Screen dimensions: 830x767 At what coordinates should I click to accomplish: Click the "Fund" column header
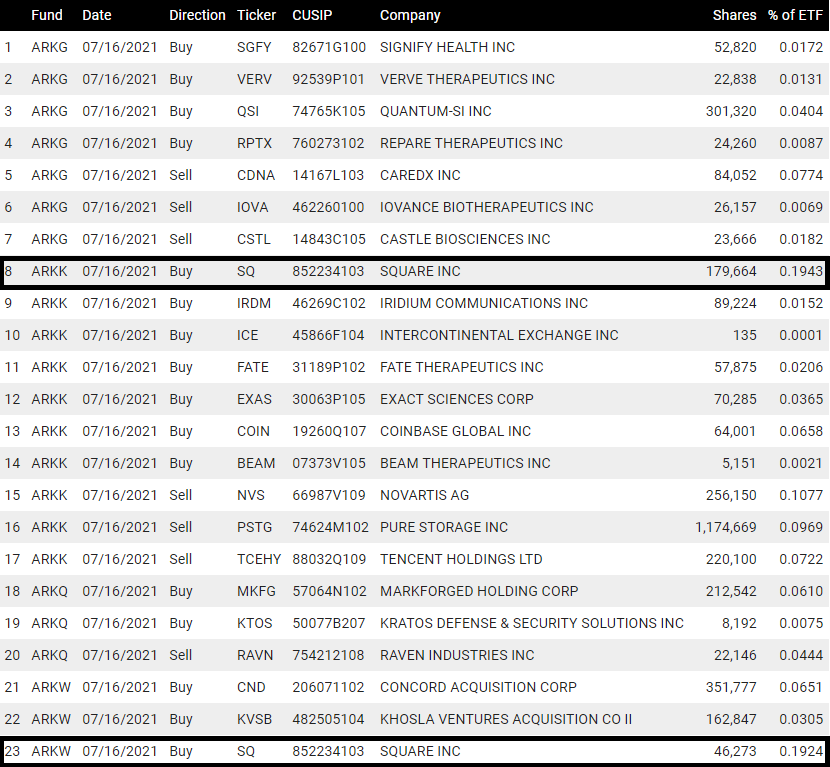click(47, 15)
